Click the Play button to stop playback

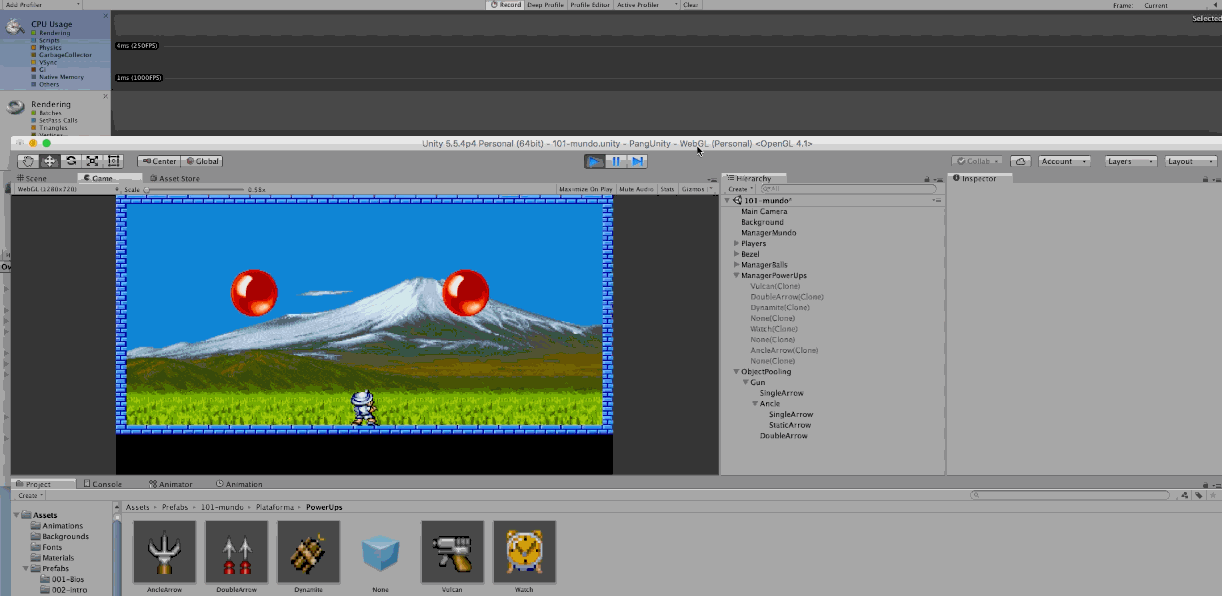coord(595,161)
